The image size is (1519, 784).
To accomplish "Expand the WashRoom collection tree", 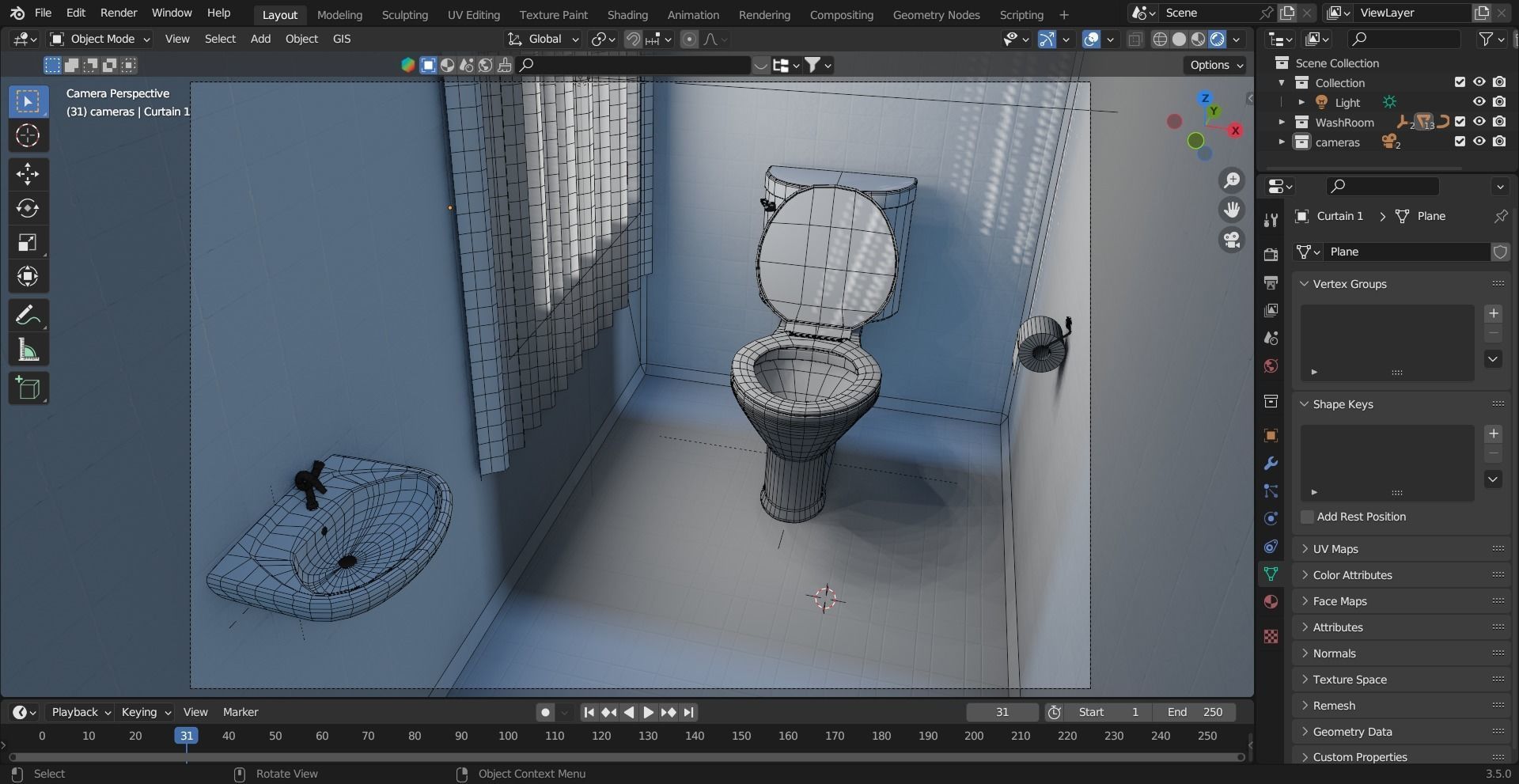I will [x=1282, y=122].
